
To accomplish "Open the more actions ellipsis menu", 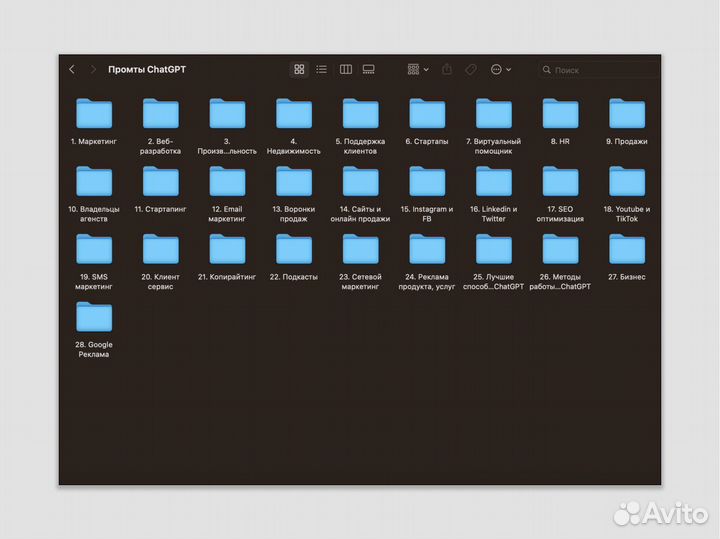I will (x=500, y=70).
